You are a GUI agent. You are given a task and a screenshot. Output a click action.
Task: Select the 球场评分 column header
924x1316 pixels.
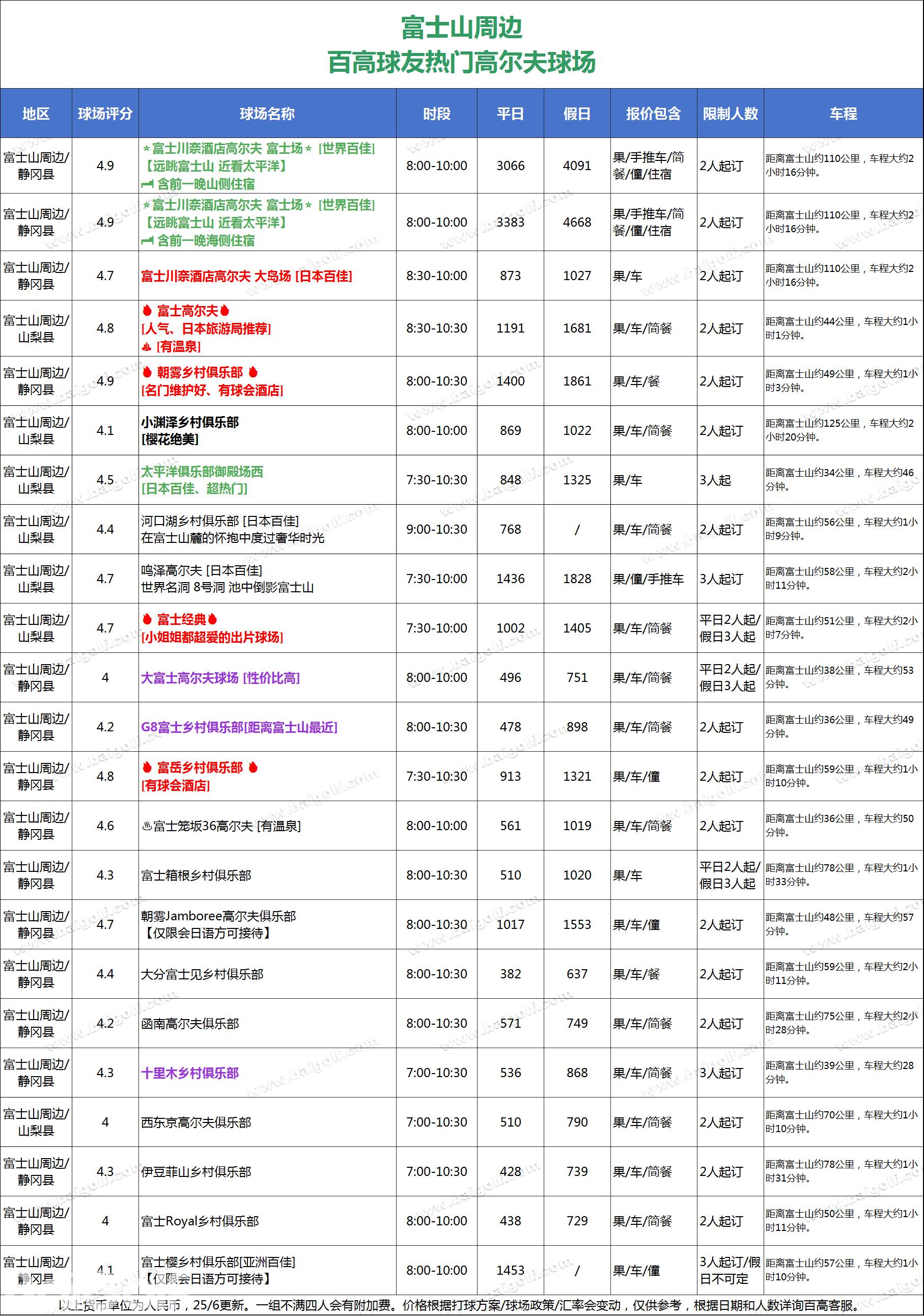click(105, 114)
